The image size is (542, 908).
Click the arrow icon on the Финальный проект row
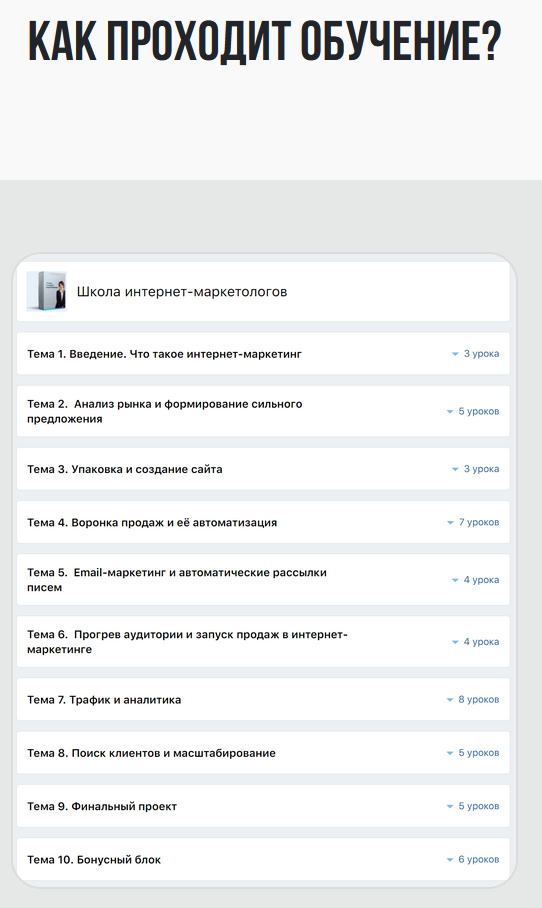pyautogui.click(x=450, y=806)
